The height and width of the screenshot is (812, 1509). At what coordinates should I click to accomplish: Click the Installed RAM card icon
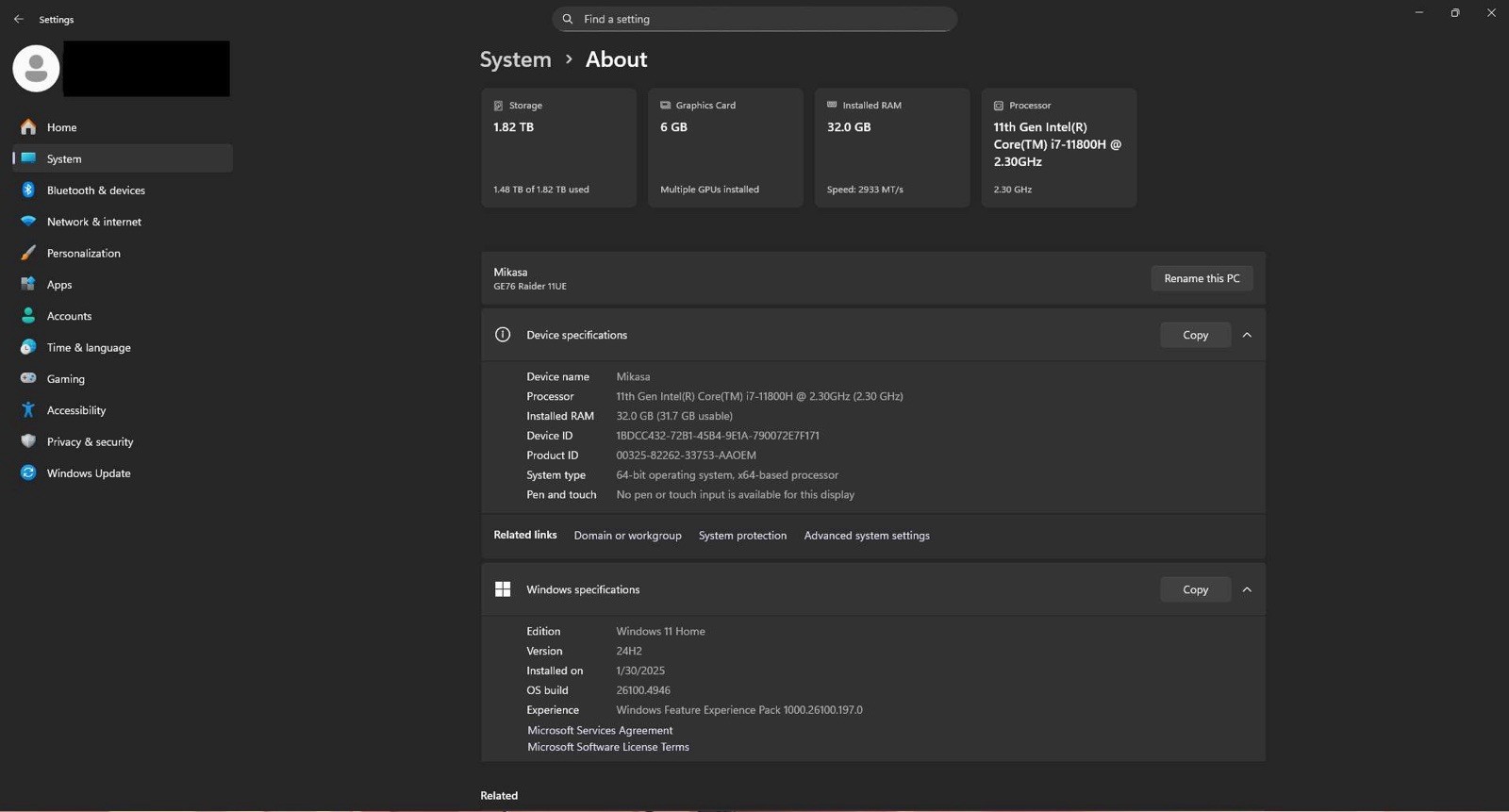point(832,105)
